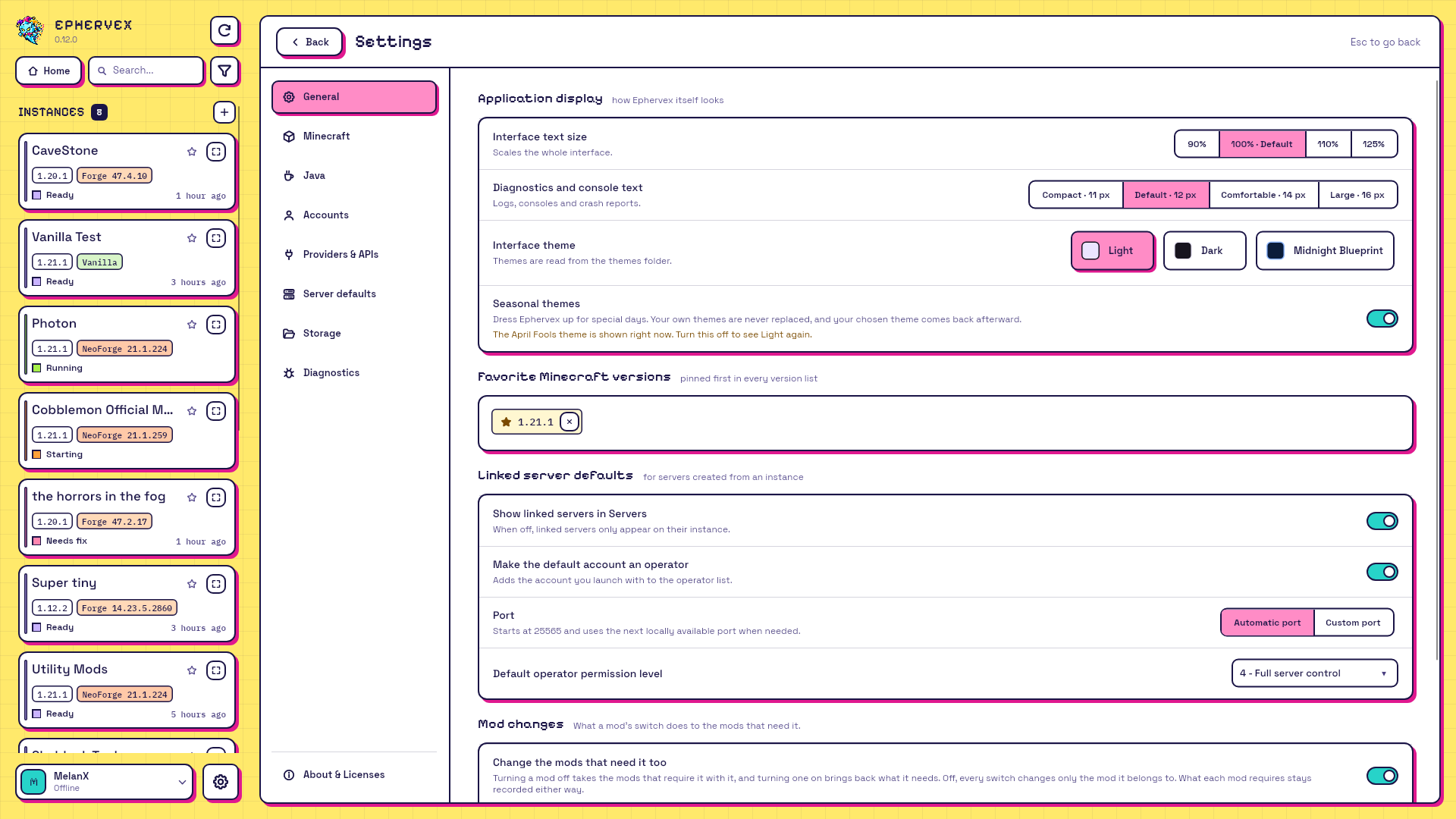Toggle Make the default account an operator
The width and height of the screenshot is (1456, 819).
tap(1382, 572)
